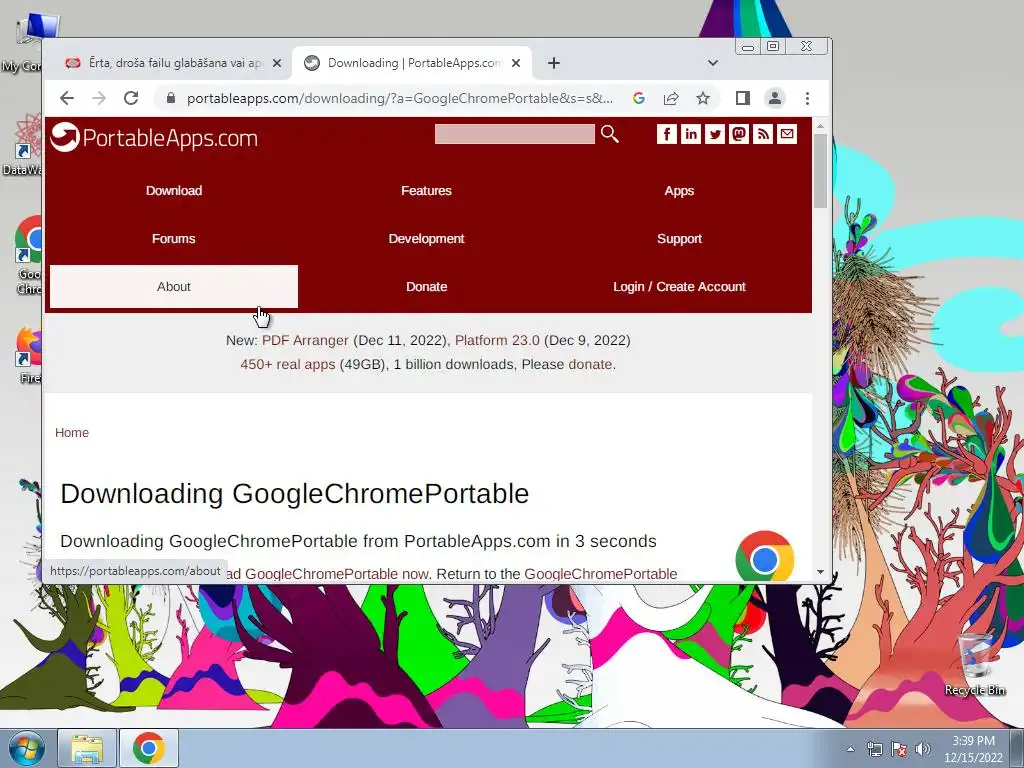1024x768 pixels.
Task: Show hidden tray icons arrow
Action: (x=850, y=749)
